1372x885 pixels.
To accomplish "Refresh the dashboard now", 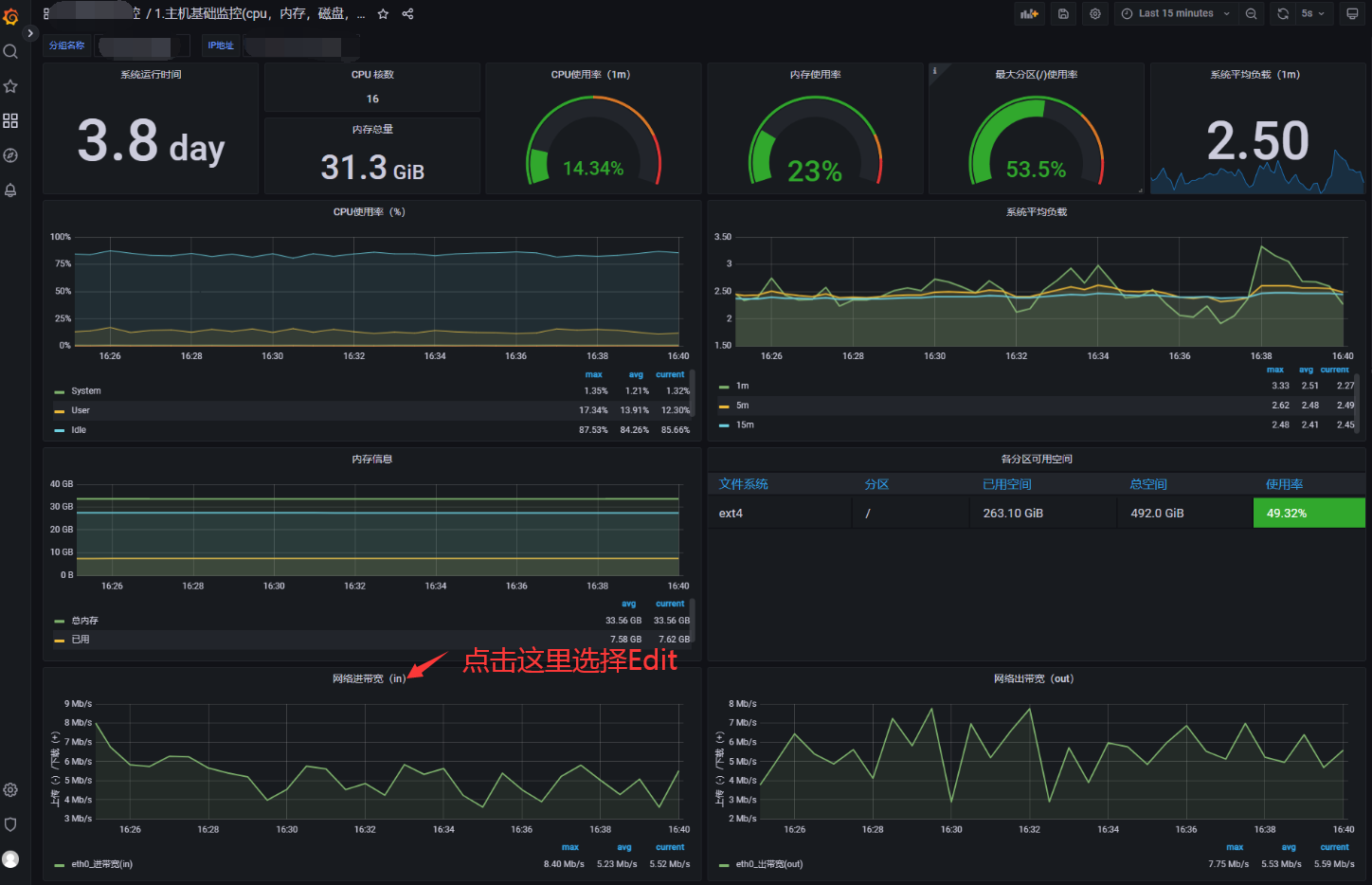I will click(x=1283, y=14).
